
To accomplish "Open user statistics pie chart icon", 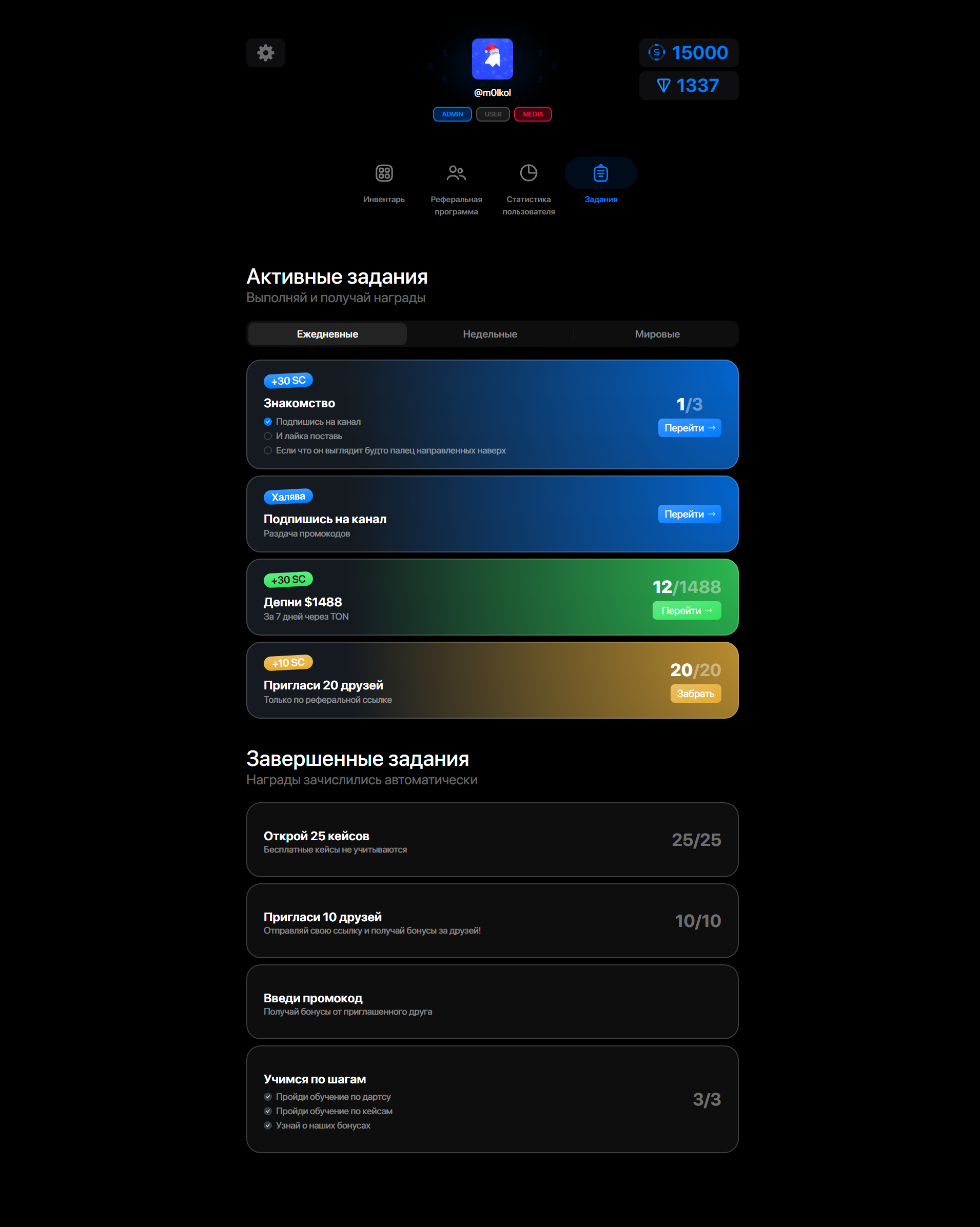I will click(x=528, y=173).
